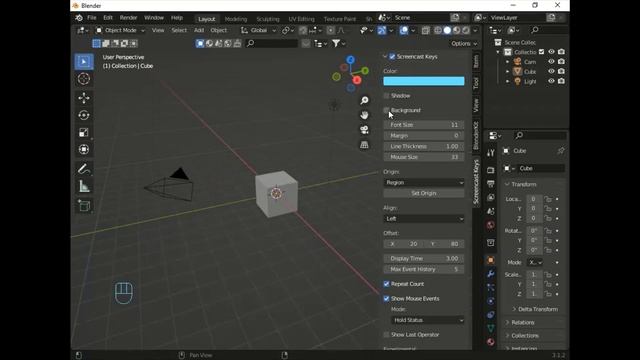Click the Set Origin button
The image size is (640, 360).
pyautogui.click(x=424, y=193)
